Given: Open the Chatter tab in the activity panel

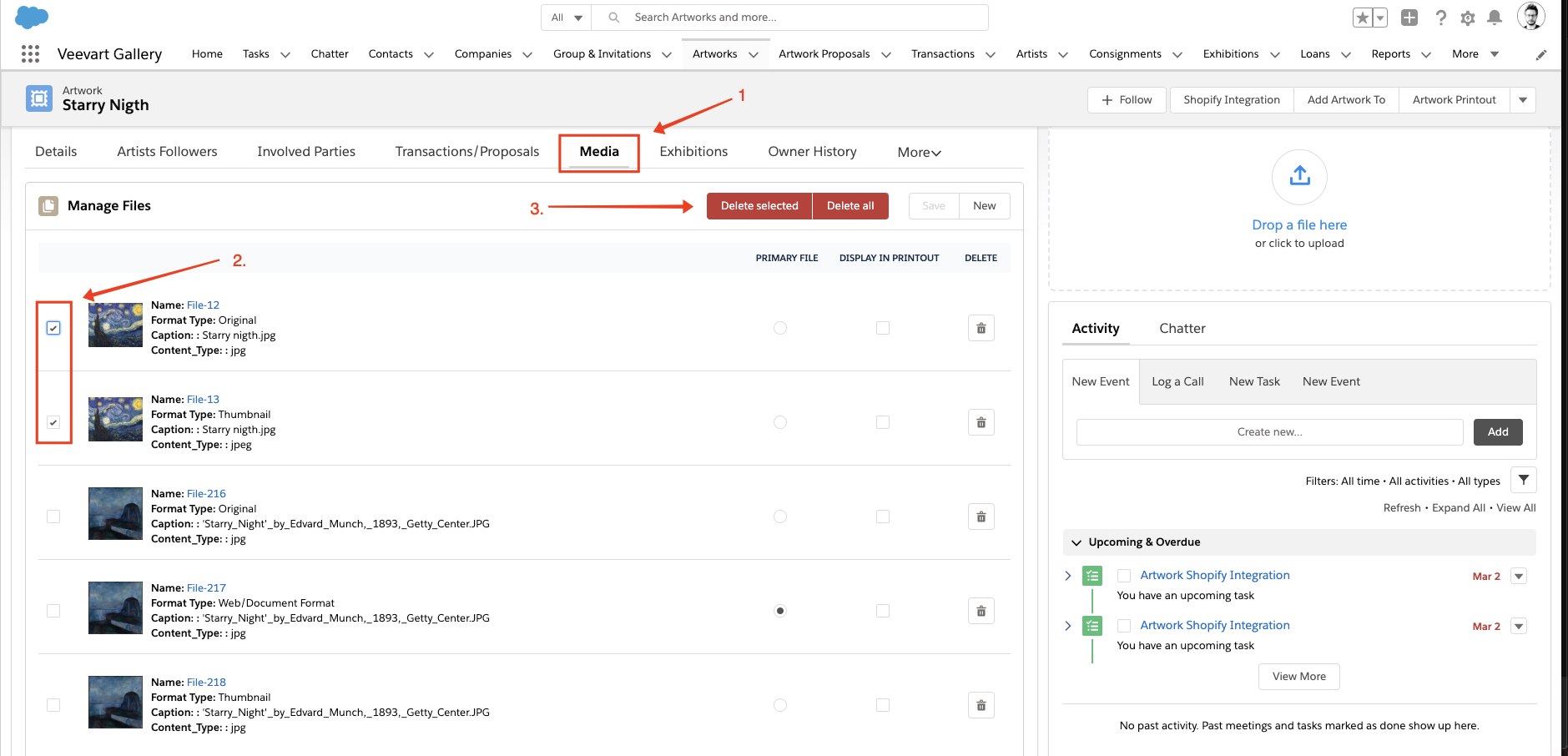Looking at the screenshot, I should pyautogui.click(x=1182, y=328).
